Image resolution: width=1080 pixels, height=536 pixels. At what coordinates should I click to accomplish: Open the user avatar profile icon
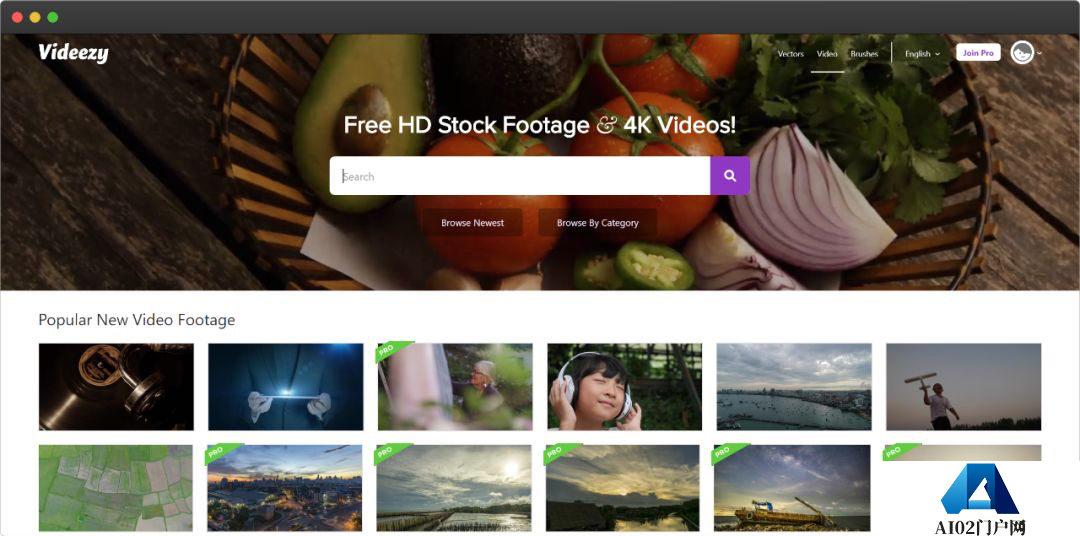pyautogui.click(x=1022, y=52)
